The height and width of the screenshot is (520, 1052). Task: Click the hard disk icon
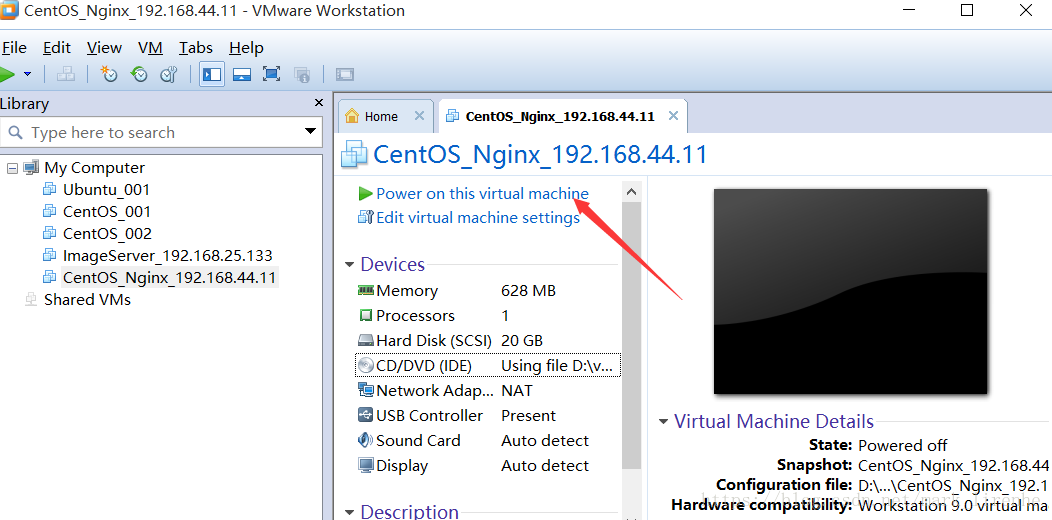click(366, 341)
